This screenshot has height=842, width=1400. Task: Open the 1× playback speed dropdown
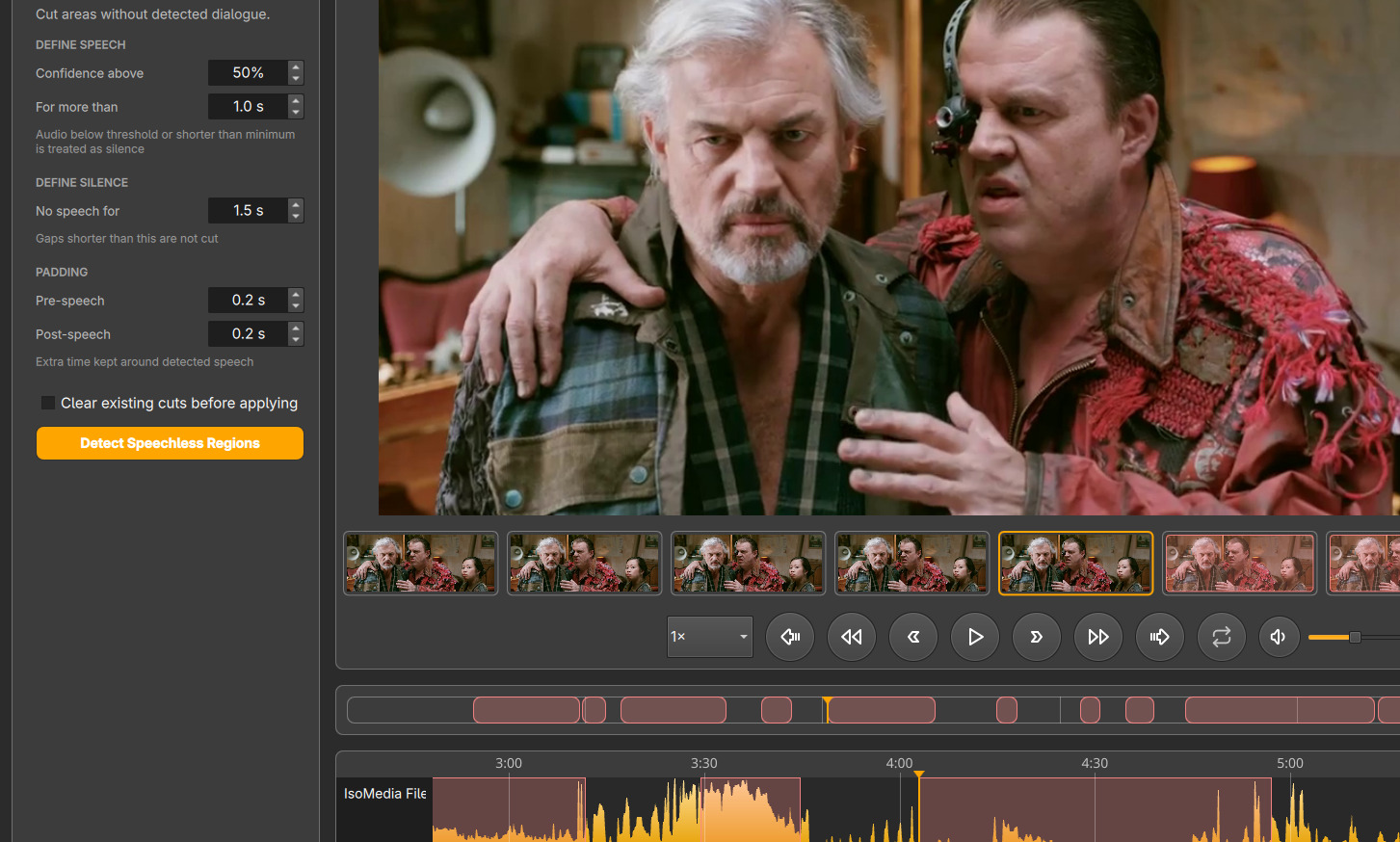709,637
